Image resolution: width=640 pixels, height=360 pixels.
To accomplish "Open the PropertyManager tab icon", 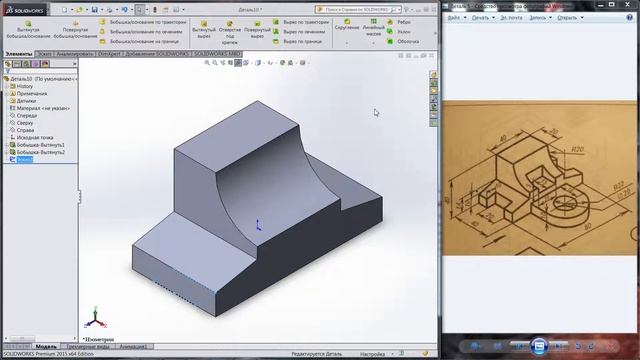I will coord(17,64).
